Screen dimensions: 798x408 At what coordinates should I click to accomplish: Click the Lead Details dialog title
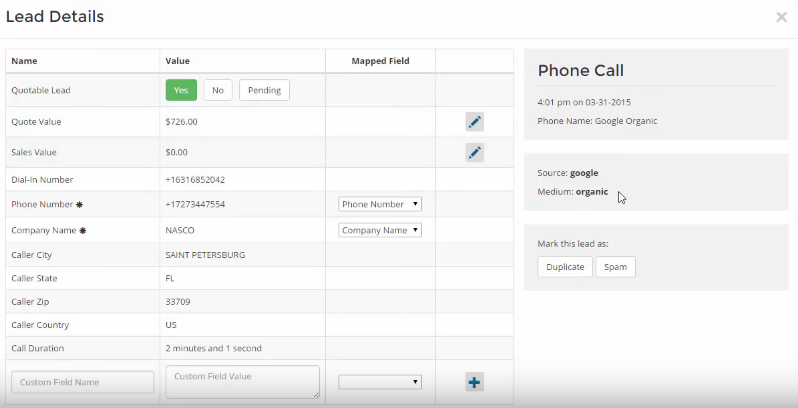pos(55,17)
